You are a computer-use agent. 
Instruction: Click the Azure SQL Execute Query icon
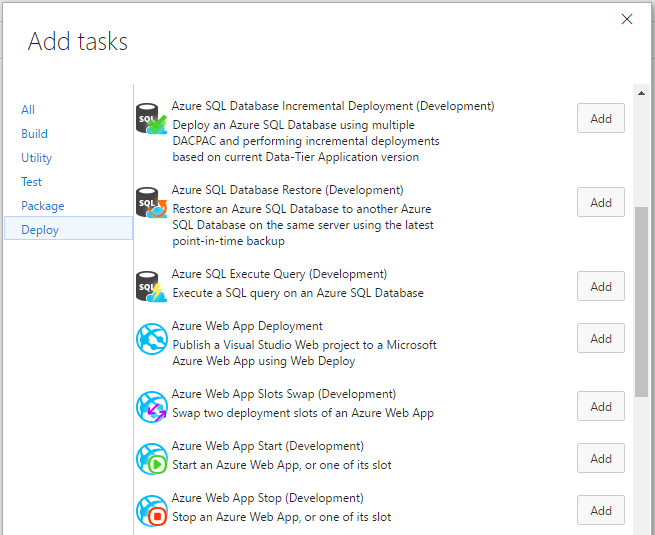tap(152, 287)
